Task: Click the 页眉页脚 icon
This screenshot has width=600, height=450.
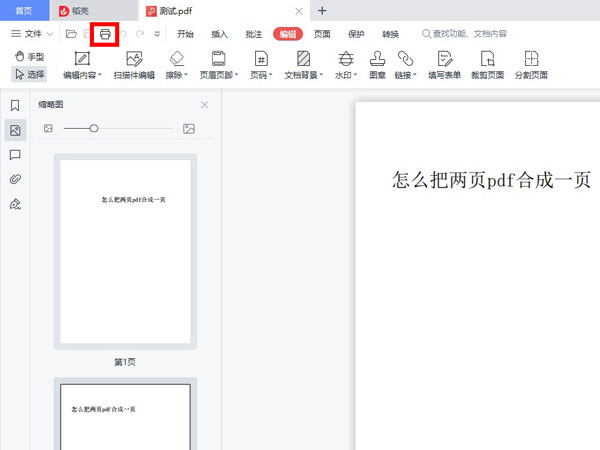Action: (x=218, y=59)
